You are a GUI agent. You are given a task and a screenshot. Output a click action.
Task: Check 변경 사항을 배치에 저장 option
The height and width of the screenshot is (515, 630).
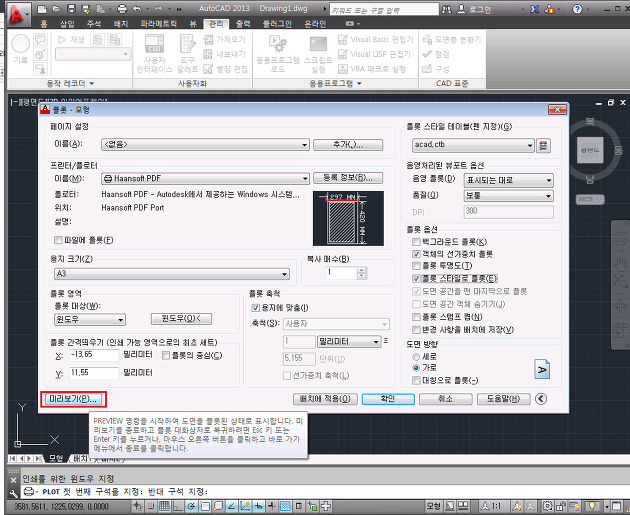pos(416,330)
